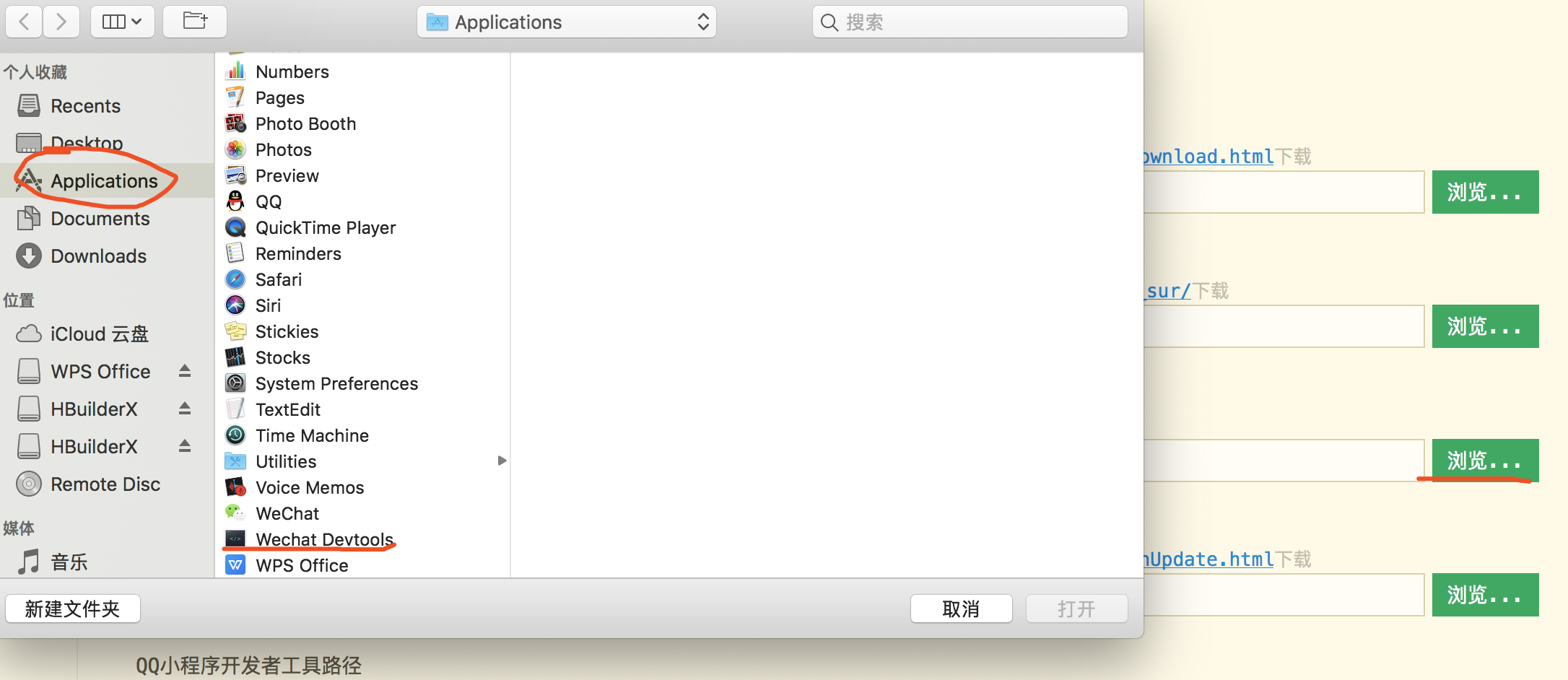Click the path field under Update.html
The height and width of the screenshot is (680, 1568).
click(1284, 595)
